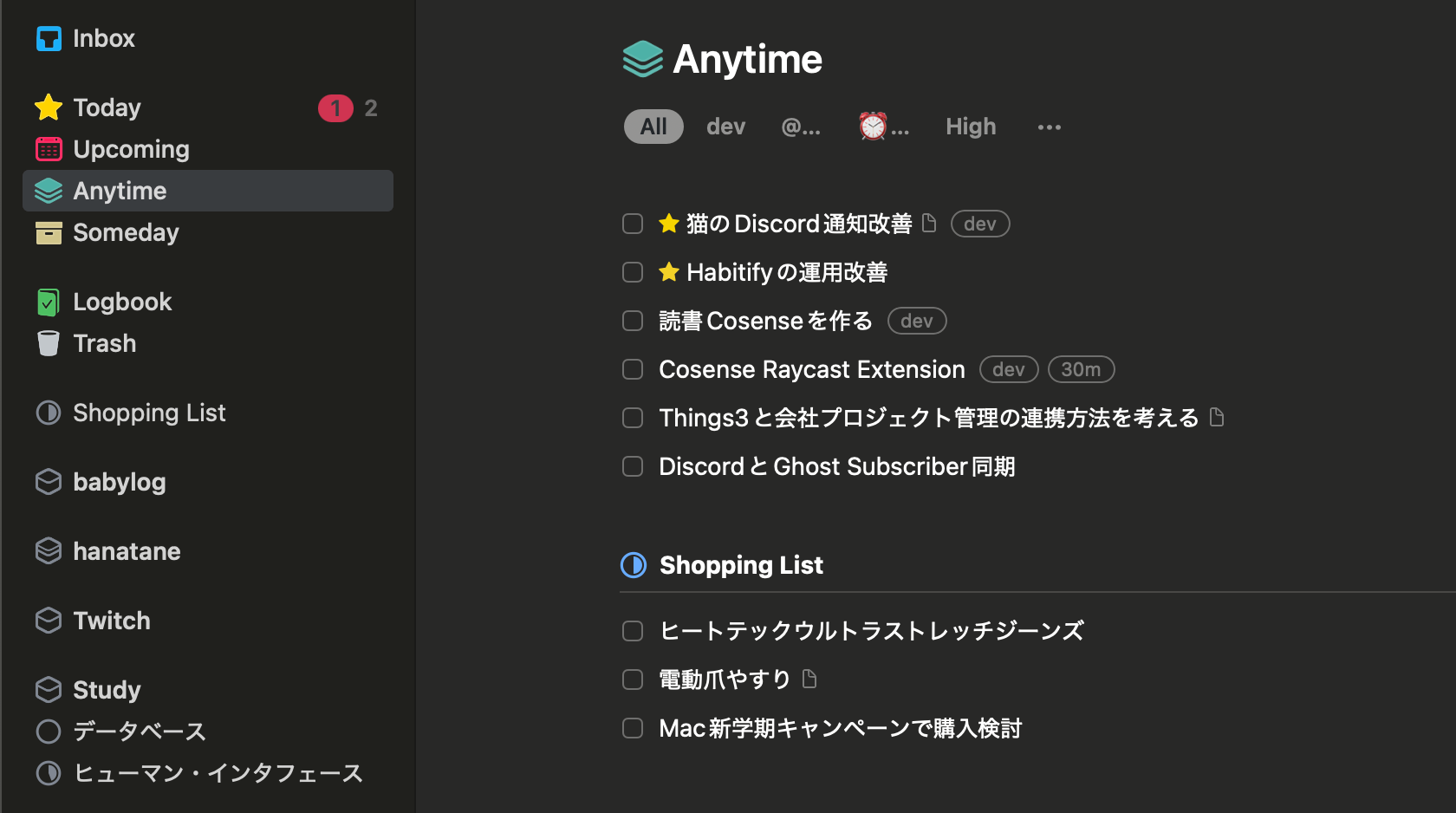Select the Today star icon
The image size is (1456, 813).
49,107
